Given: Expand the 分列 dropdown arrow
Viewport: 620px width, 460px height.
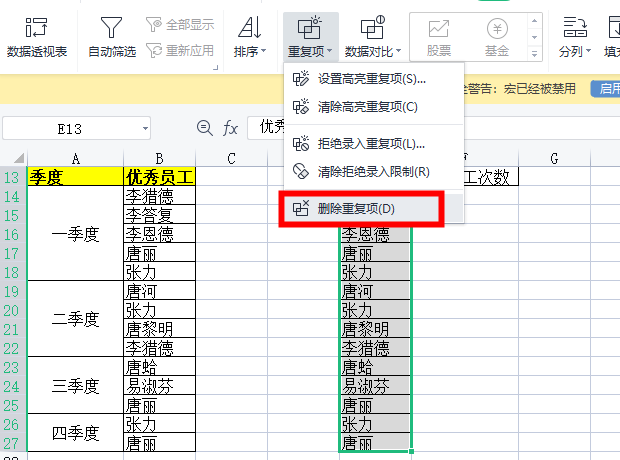Looking at the screenshot, I should coord(588,51).
